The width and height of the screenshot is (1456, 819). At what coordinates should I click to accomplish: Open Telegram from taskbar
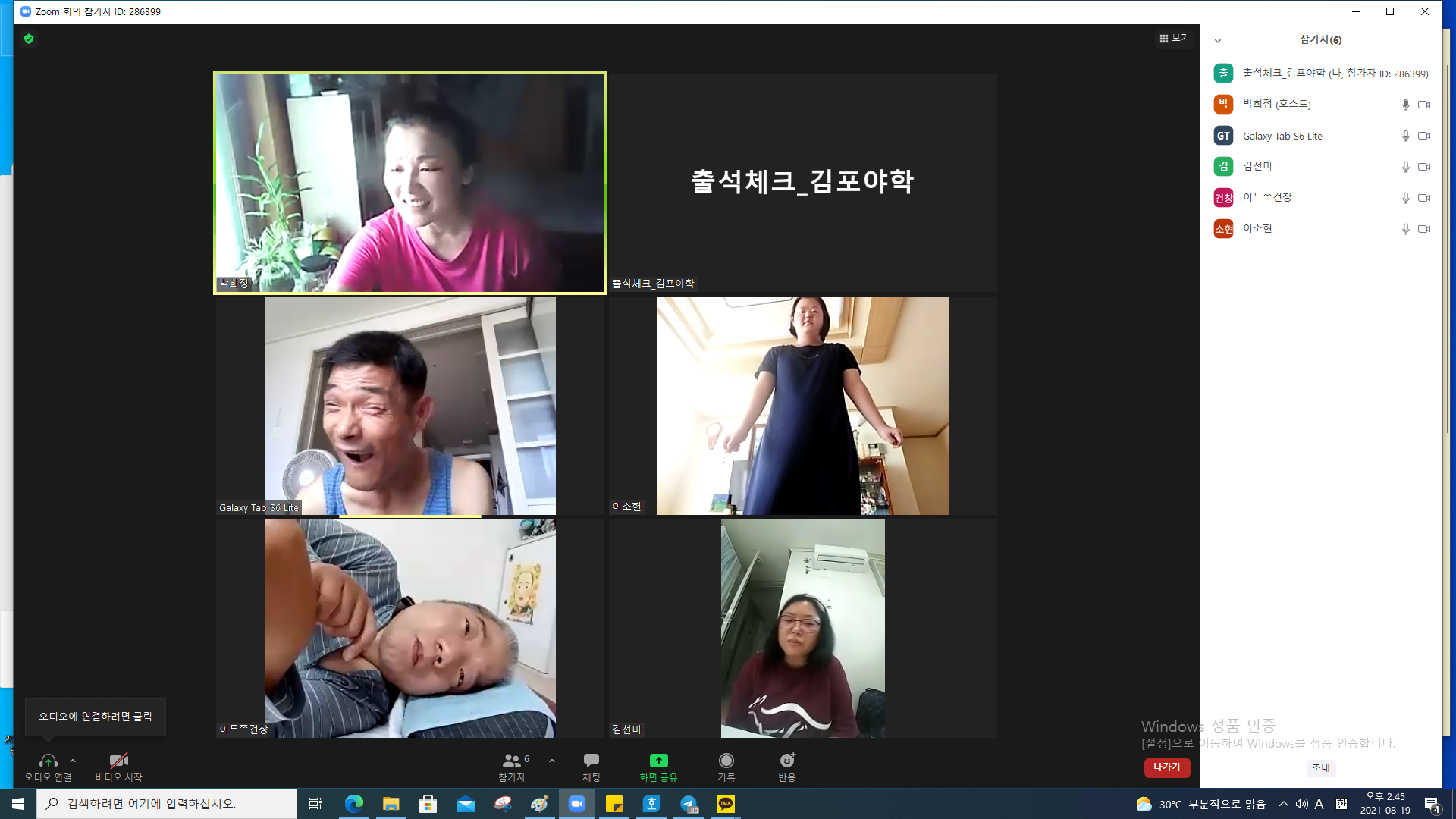pos(689,804)
